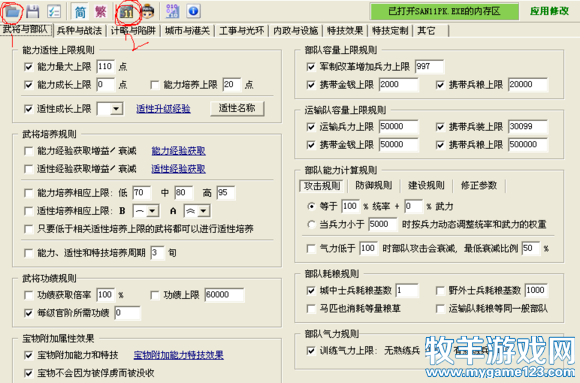Screen dimensions: 580x383
Task: Click the character face icon in toolbar
Action: [x=147, y=12]
